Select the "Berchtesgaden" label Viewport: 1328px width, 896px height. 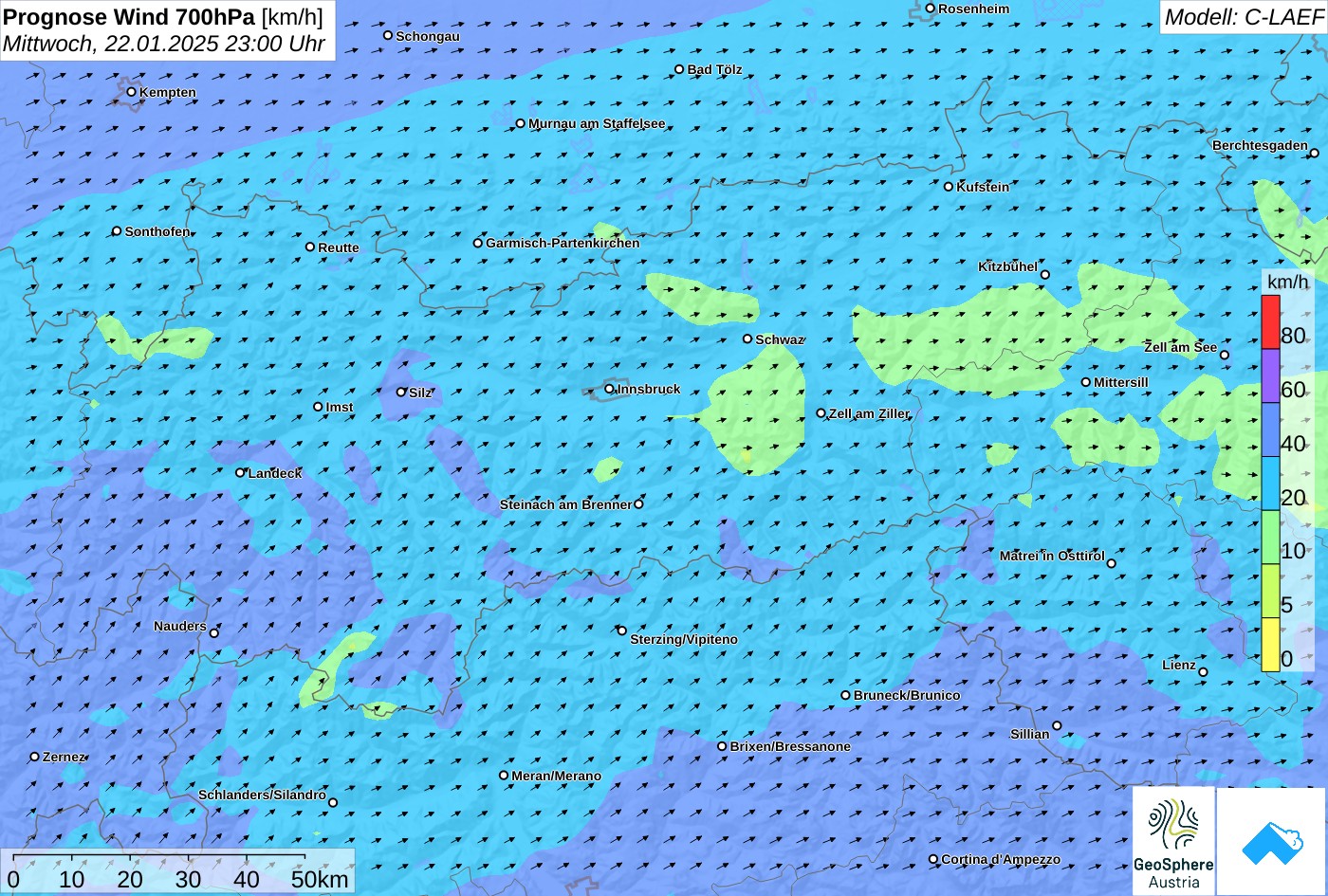[x=1260, y=145]
